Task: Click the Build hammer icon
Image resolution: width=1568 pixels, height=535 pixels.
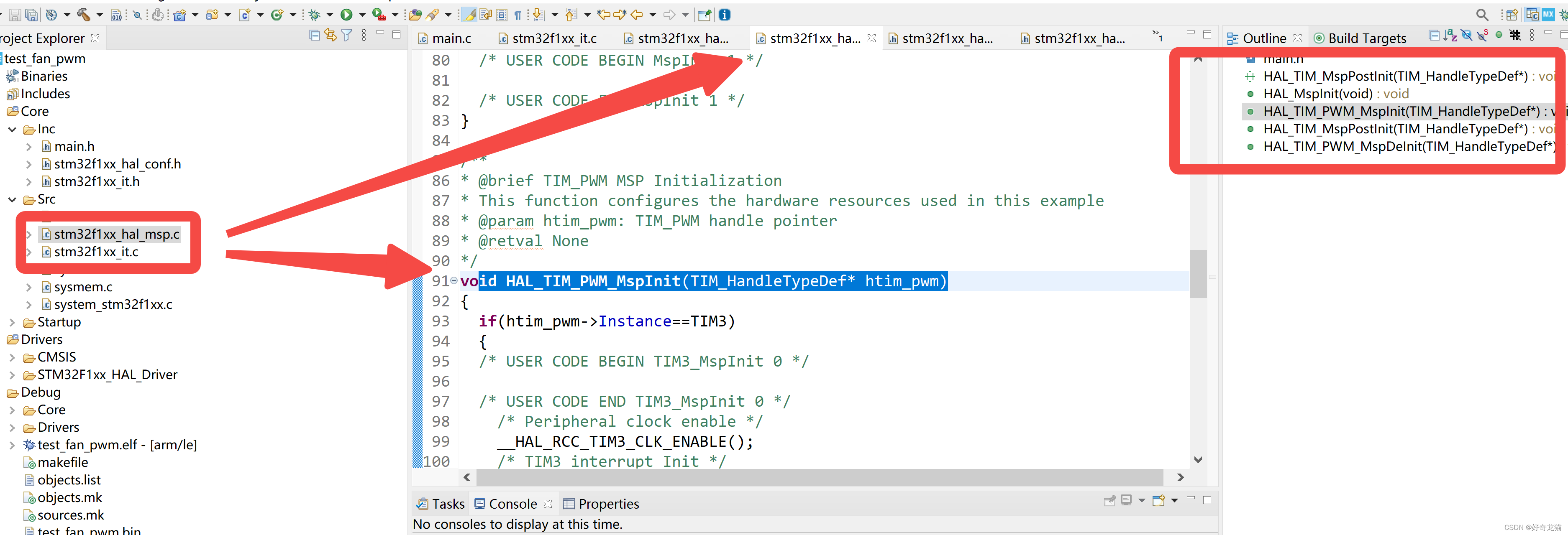Action: (83, 14)
